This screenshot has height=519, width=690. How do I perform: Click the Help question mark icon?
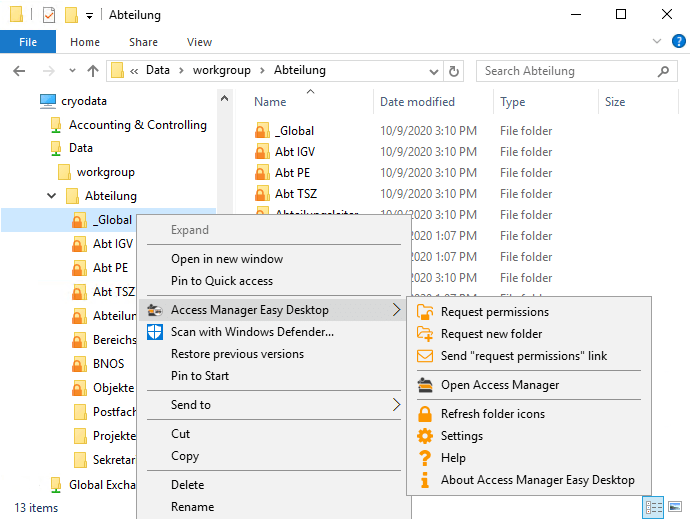(425, 458)
